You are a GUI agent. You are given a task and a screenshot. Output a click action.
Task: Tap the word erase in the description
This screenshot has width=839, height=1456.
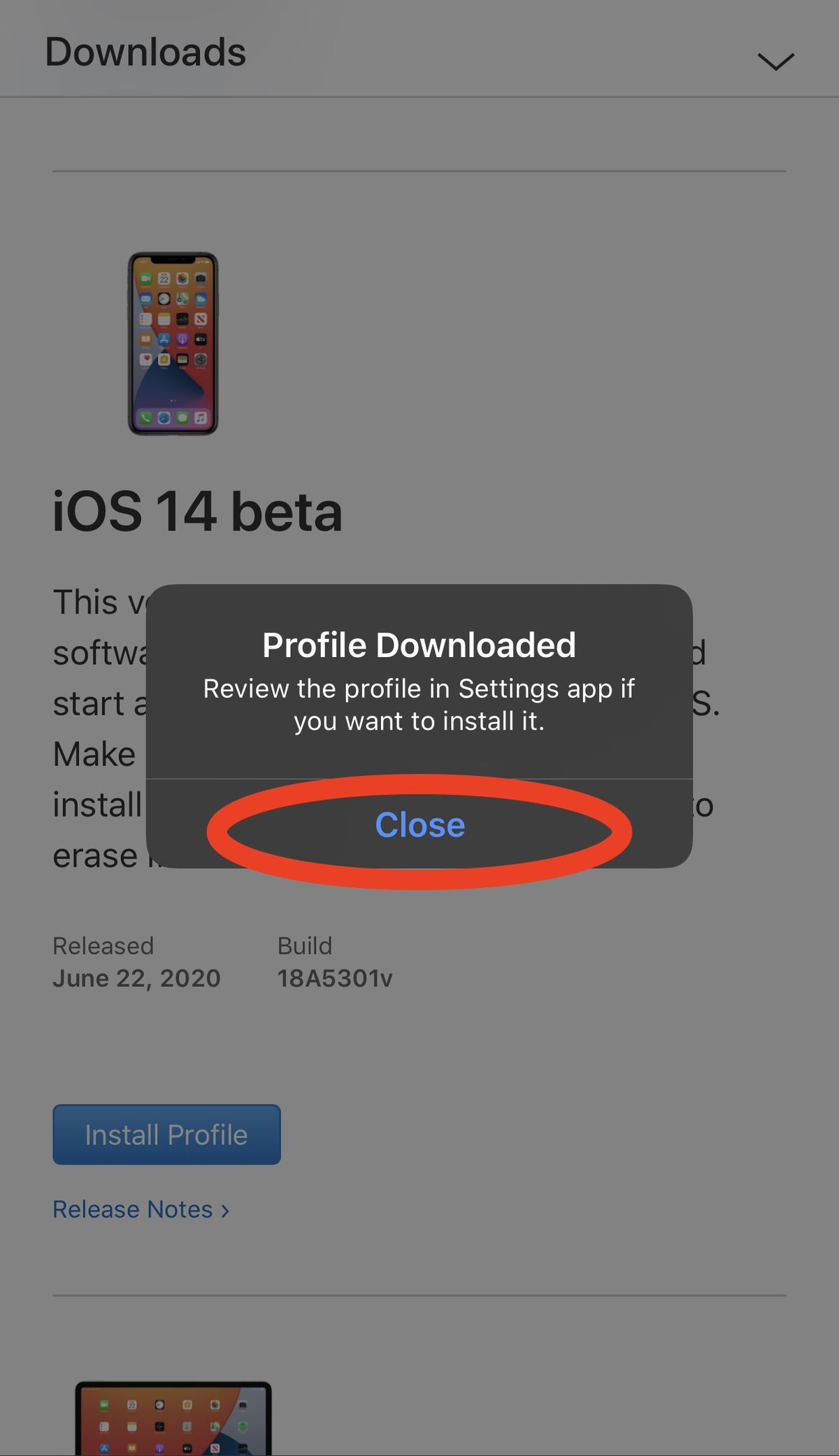(x=95, y=856)
